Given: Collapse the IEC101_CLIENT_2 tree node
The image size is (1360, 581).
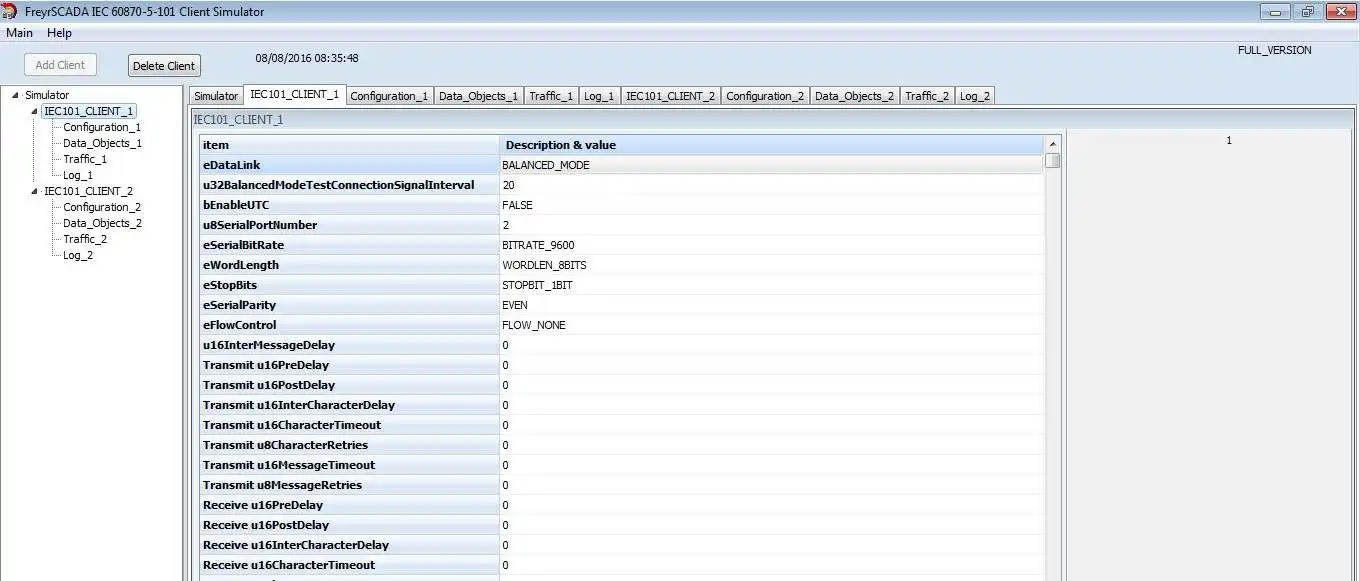Looking at the screenshot, I should point(34,191).
